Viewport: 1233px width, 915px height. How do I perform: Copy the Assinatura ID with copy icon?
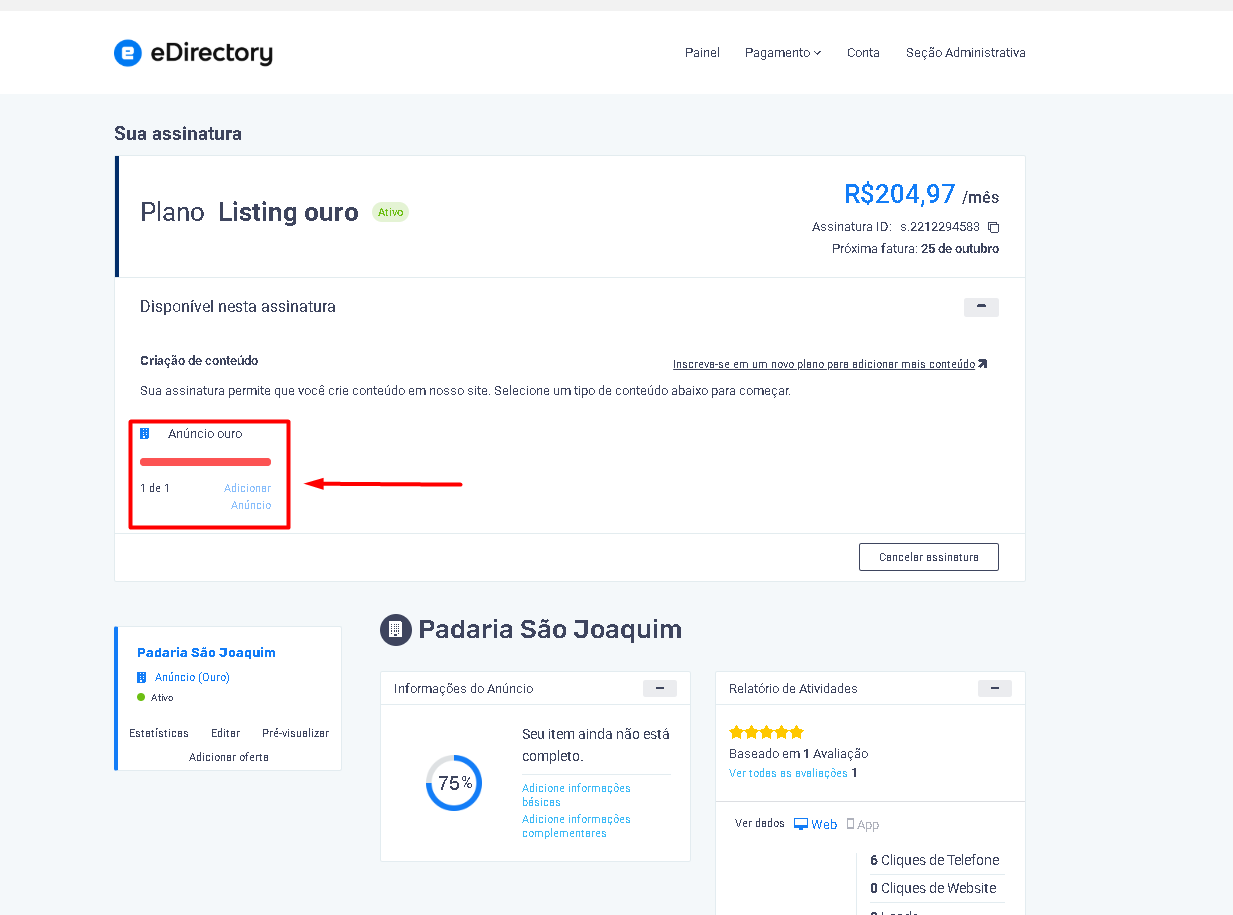pos(993,227)
